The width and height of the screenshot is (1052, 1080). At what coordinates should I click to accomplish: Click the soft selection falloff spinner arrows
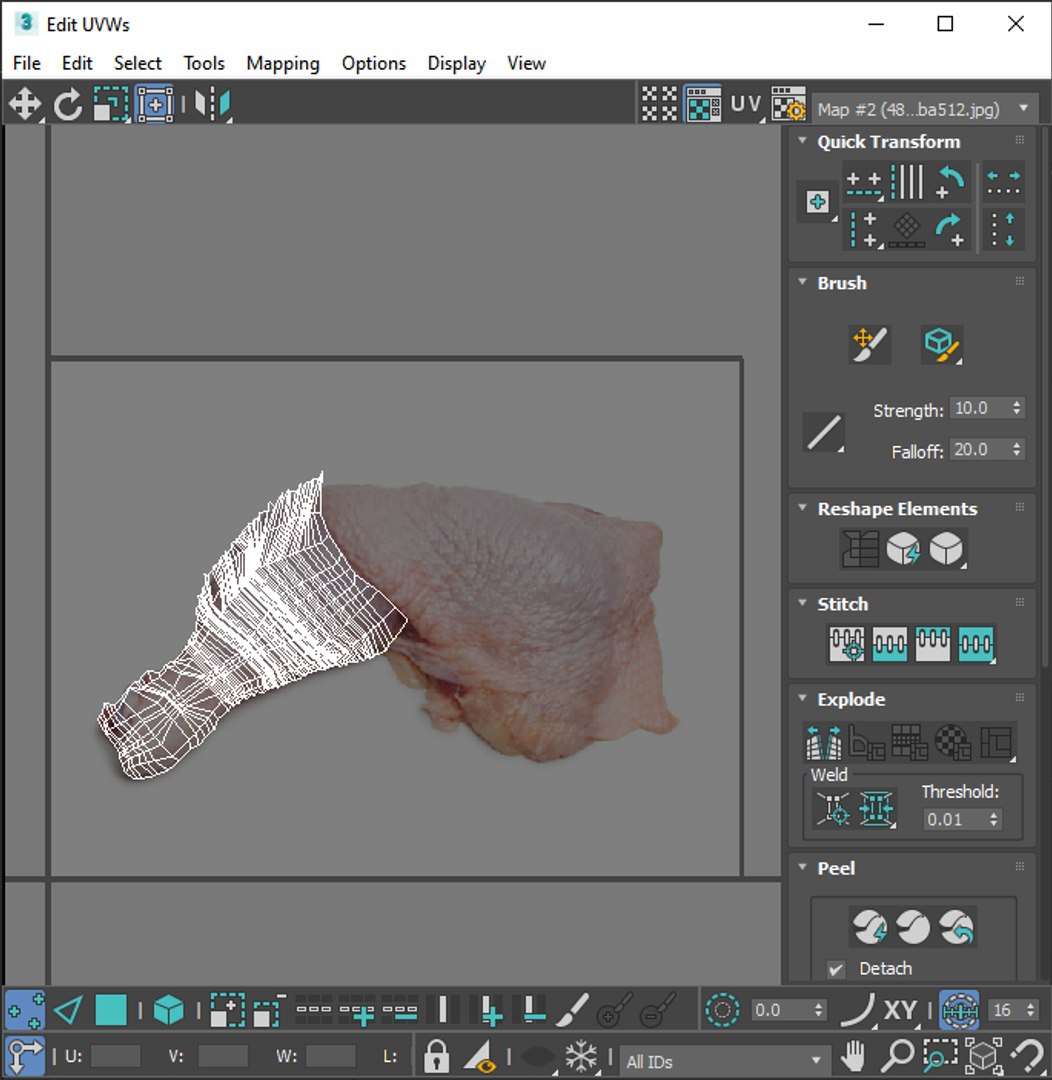818,1010
